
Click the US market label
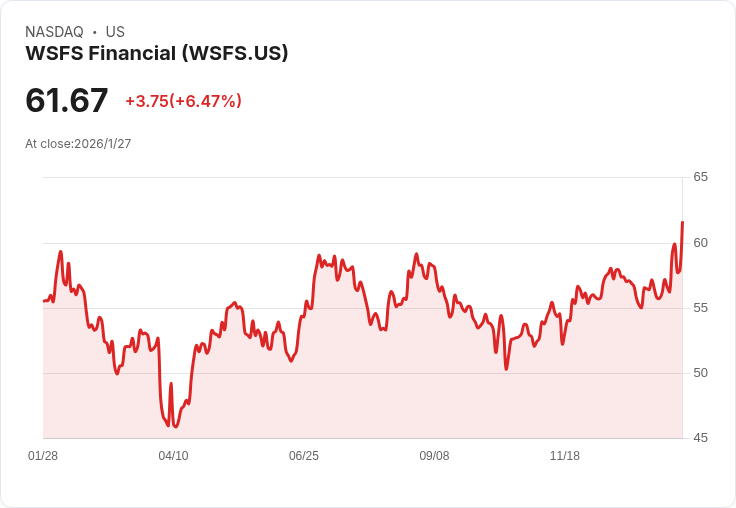[x=115, y=32]
